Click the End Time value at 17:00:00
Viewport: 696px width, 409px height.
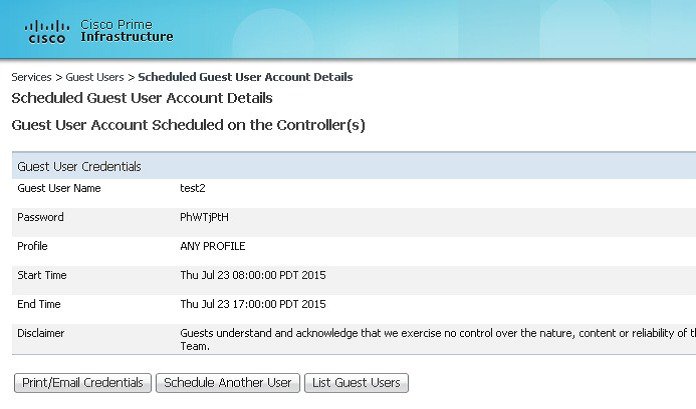[253, 304]
